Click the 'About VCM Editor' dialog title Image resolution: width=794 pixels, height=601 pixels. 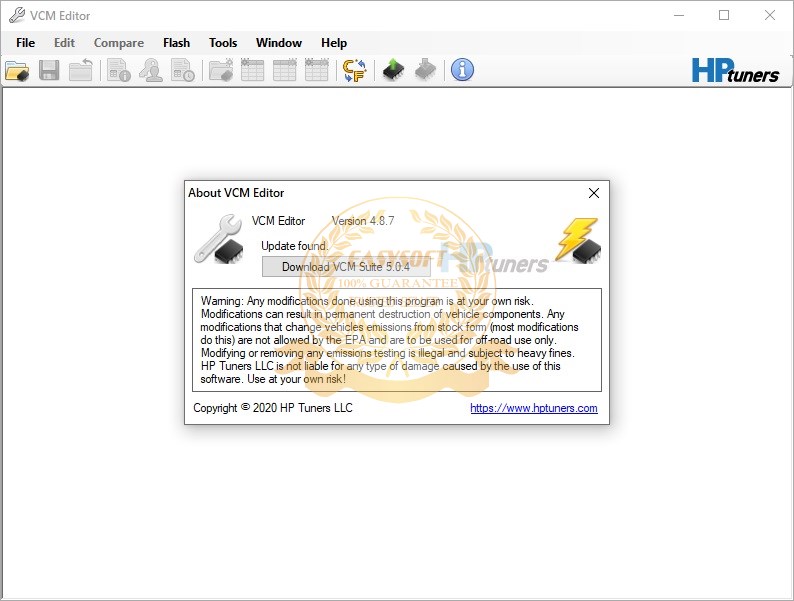pyautogui.click(x=236, y=193)
